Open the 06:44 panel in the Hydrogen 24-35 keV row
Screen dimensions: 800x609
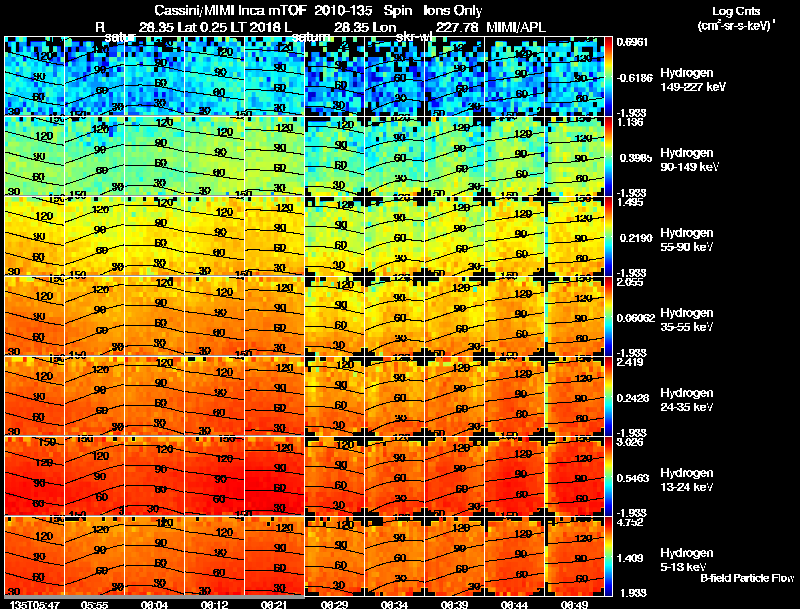[514, 396]
